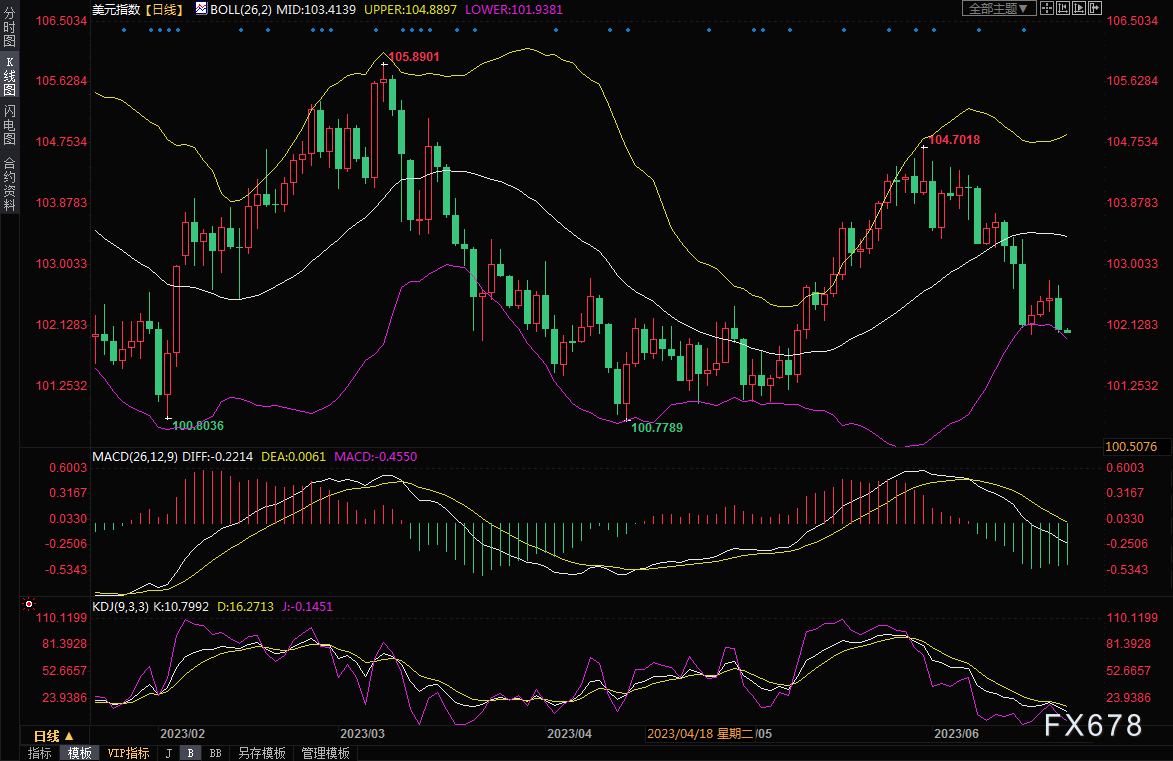1173x761 pixels.
Task: Click the rightmost chart export icon
Action: 1096,8
